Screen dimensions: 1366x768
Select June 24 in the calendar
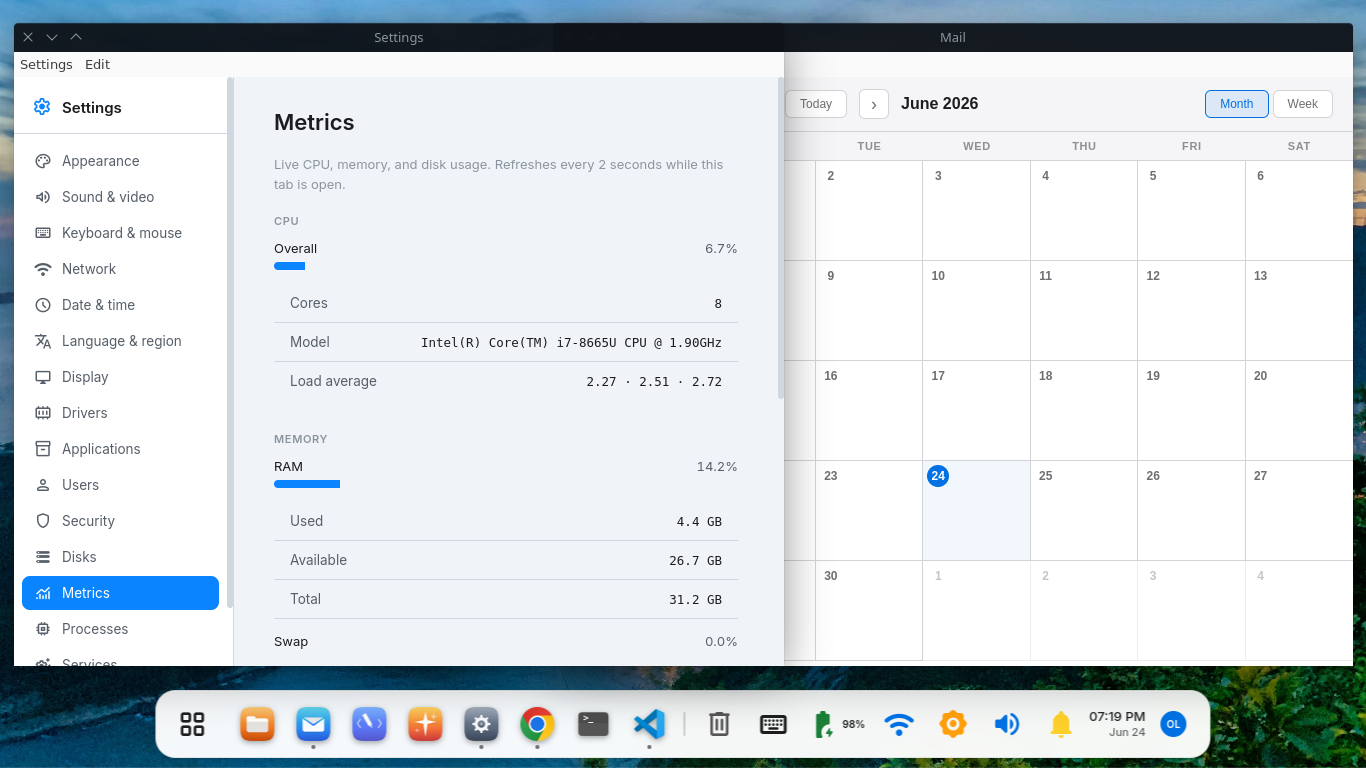[x=976, y=510]
